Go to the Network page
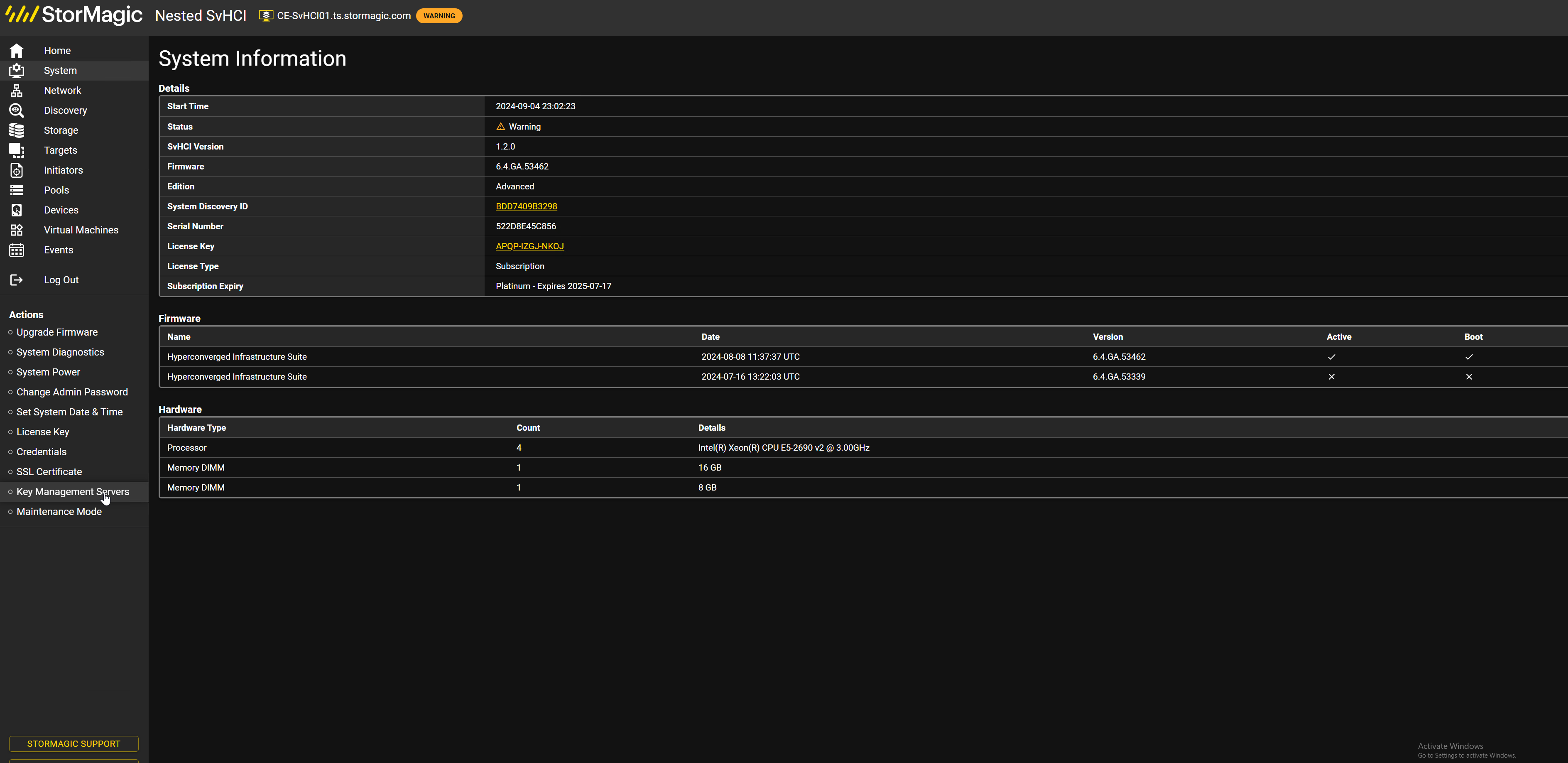 point(62,91)
